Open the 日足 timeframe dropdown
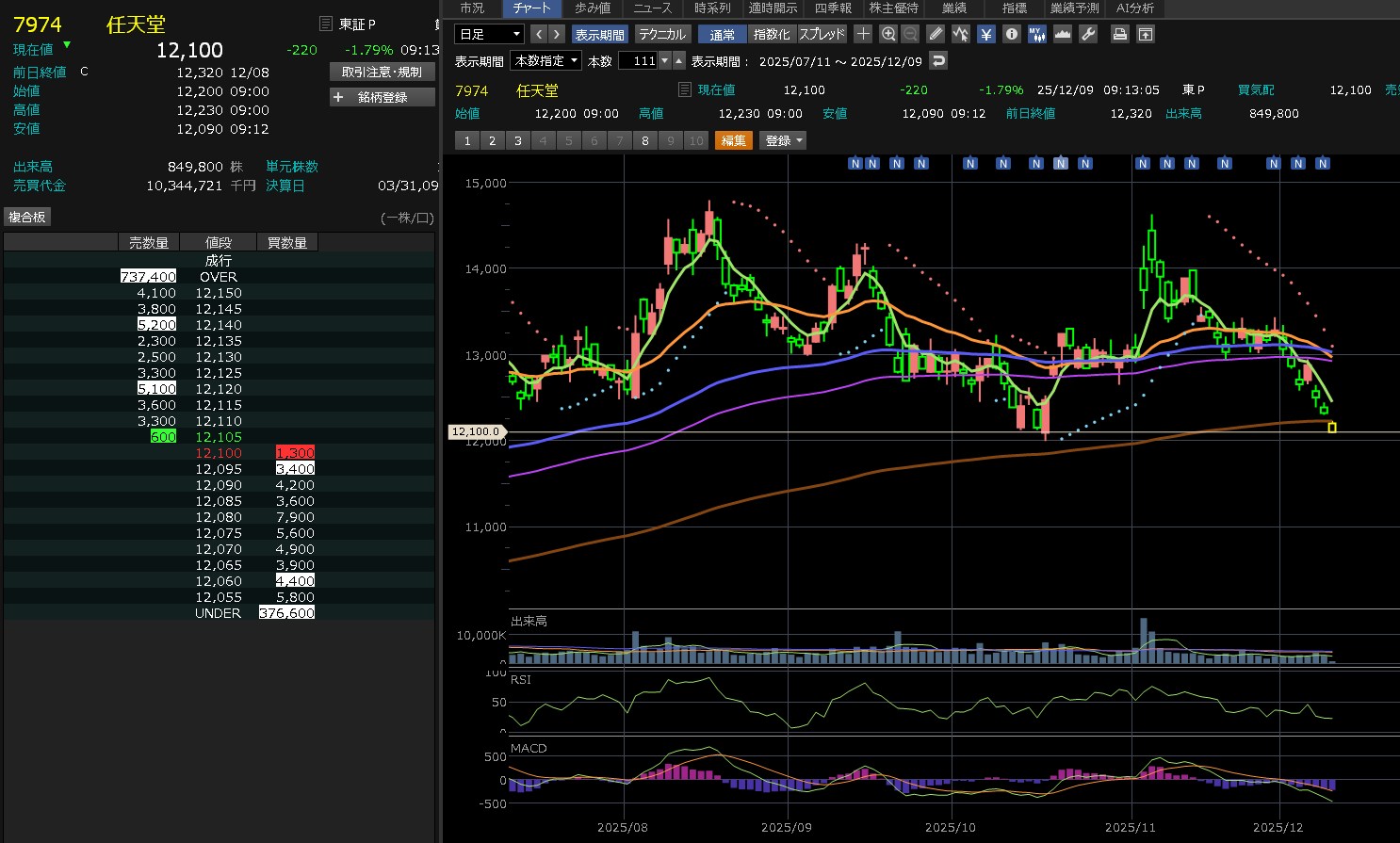 (x=489, y=34)
